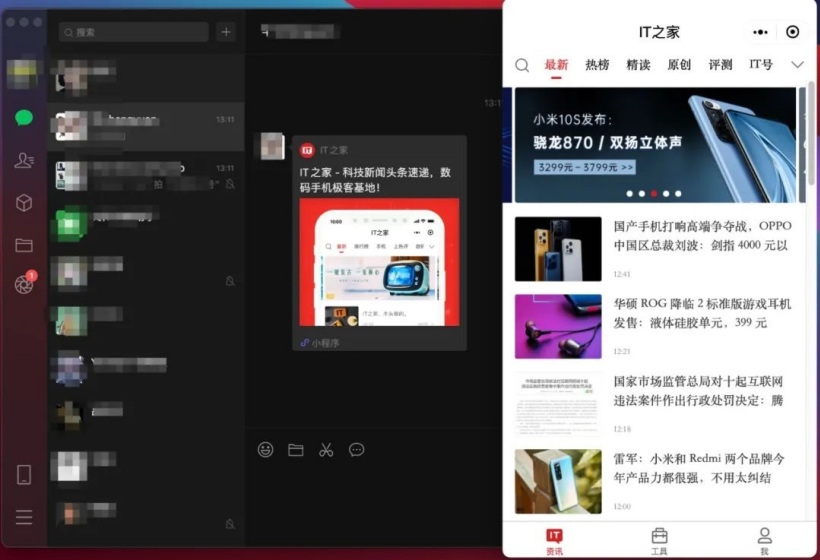Open the 资讯 bottom tab in IT之家

(554, 542)
